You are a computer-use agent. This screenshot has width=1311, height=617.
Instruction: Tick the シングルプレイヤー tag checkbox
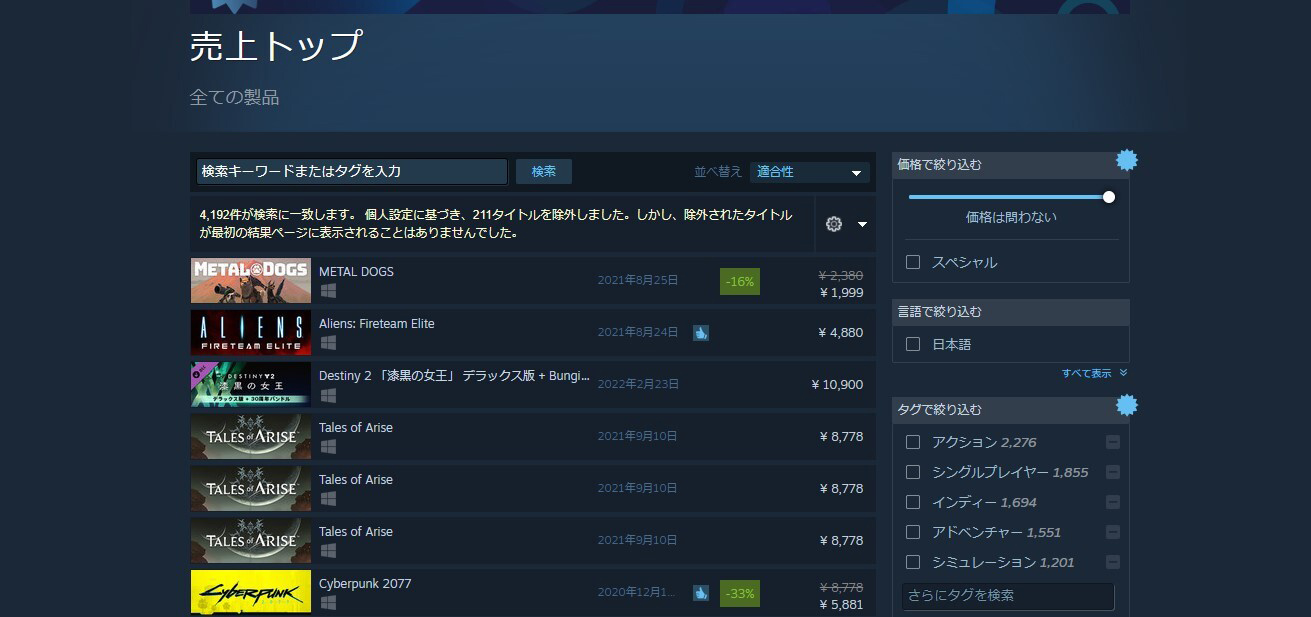tap(913, 472)
